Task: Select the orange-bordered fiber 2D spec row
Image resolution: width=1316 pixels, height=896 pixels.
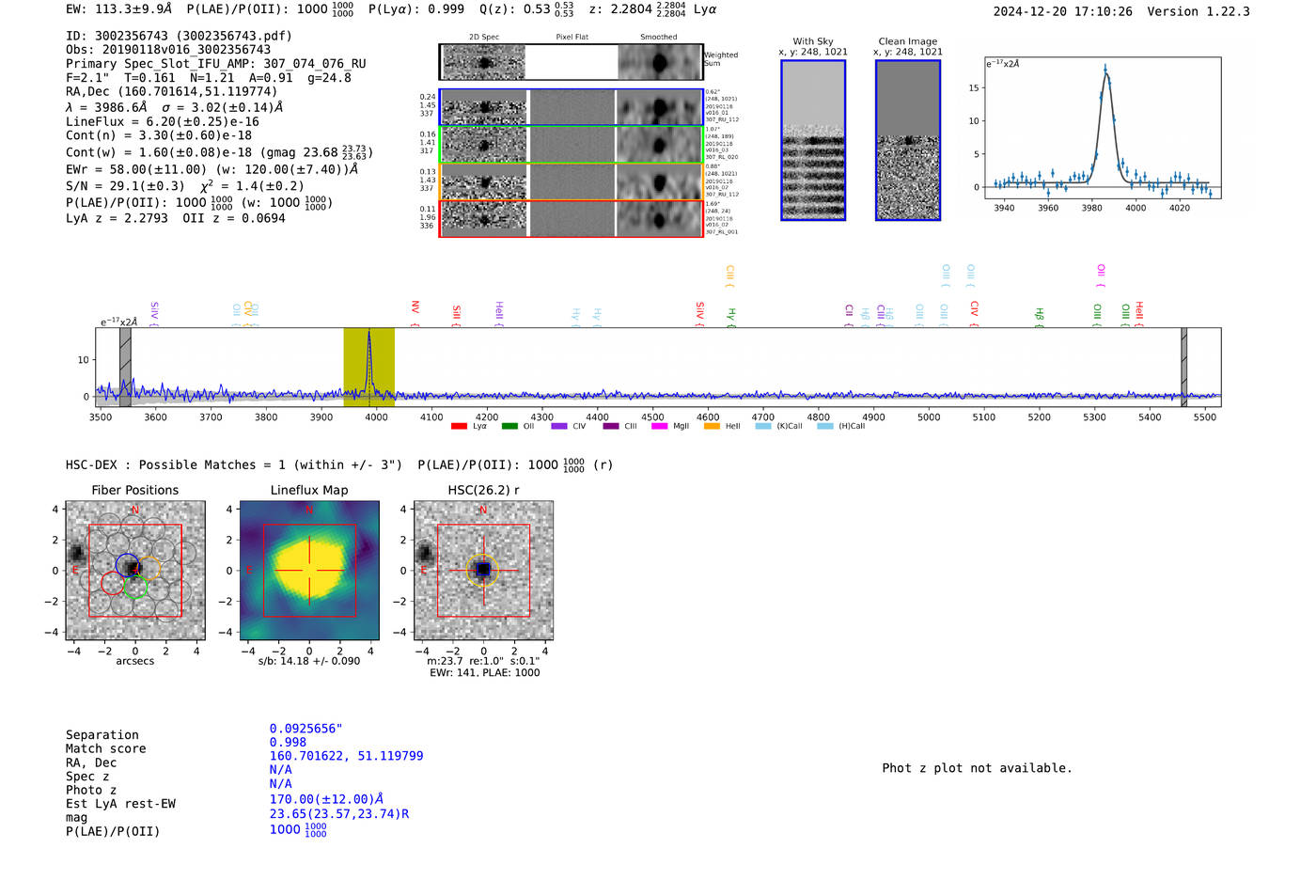Action: pos(572,181)
